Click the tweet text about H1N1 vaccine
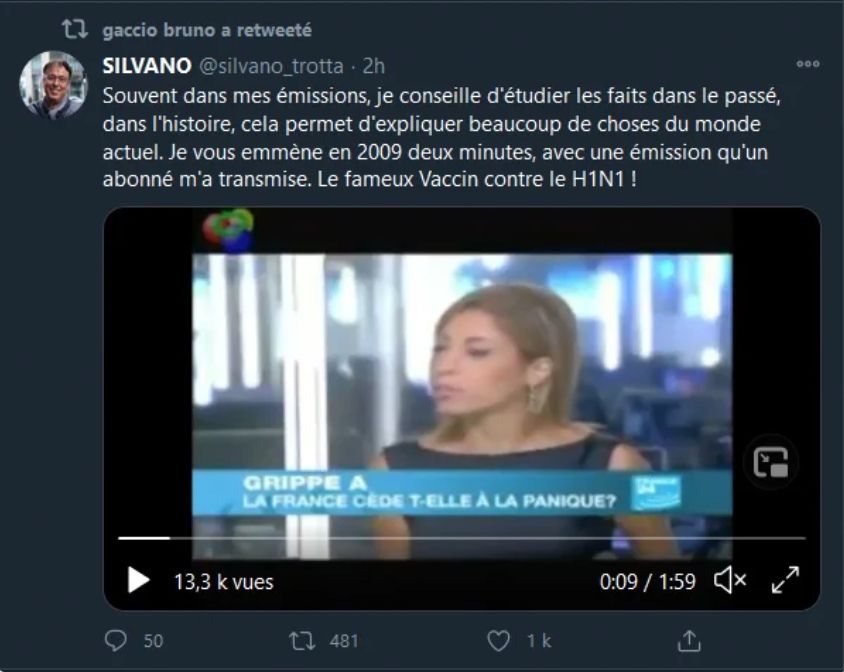Image resolution: width=844 pixels, height=672 pixels. coord(440,137)
